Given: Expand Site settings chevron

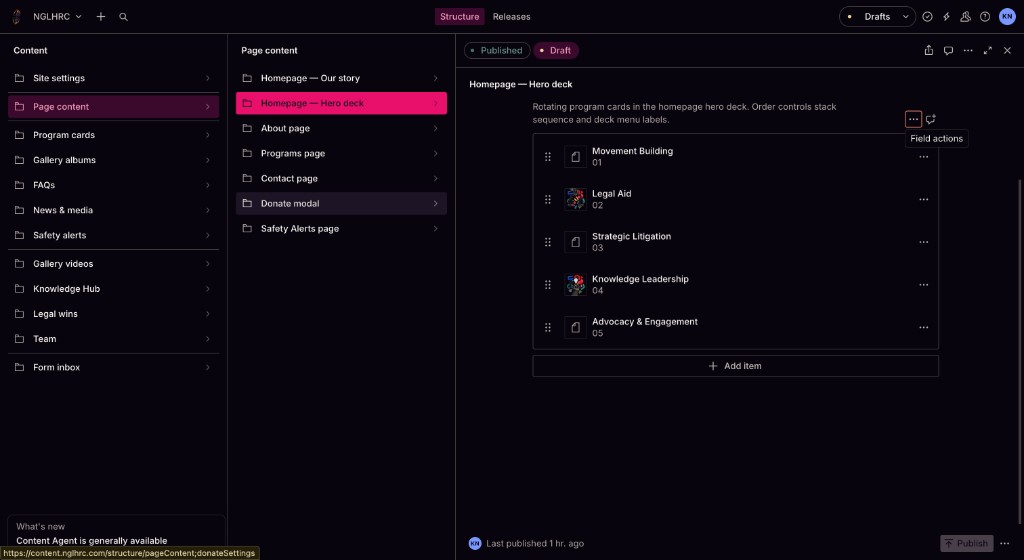Looking at the screenshot, I should coord(208,78).
